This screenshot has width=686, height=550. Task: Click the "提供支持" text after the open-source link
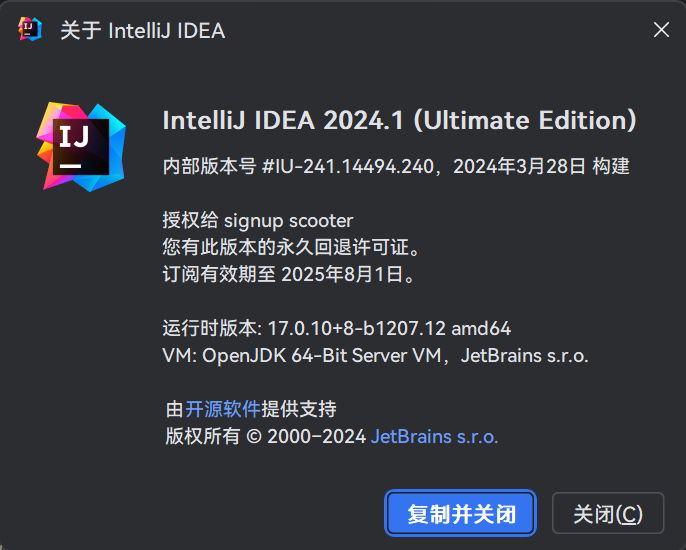click(299, 408)
